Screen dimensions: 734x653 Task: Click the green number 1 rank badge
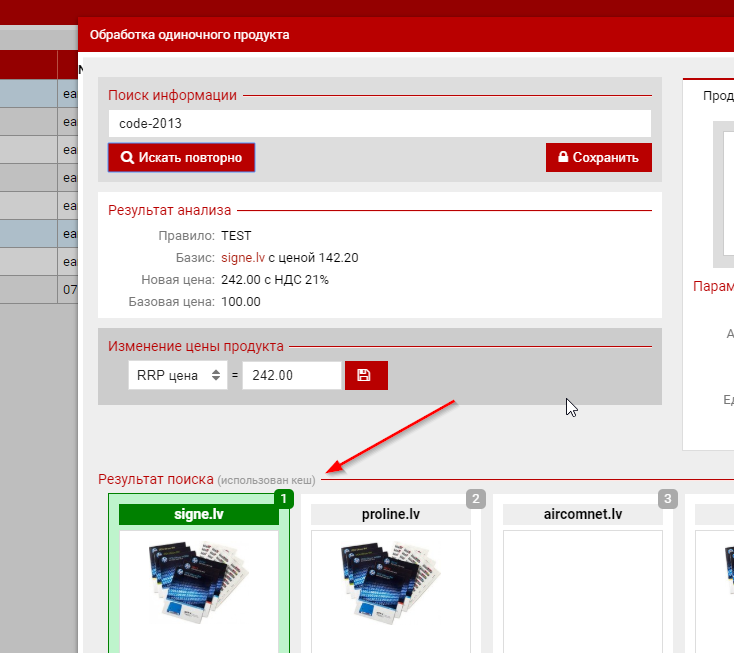pos(284,498)
